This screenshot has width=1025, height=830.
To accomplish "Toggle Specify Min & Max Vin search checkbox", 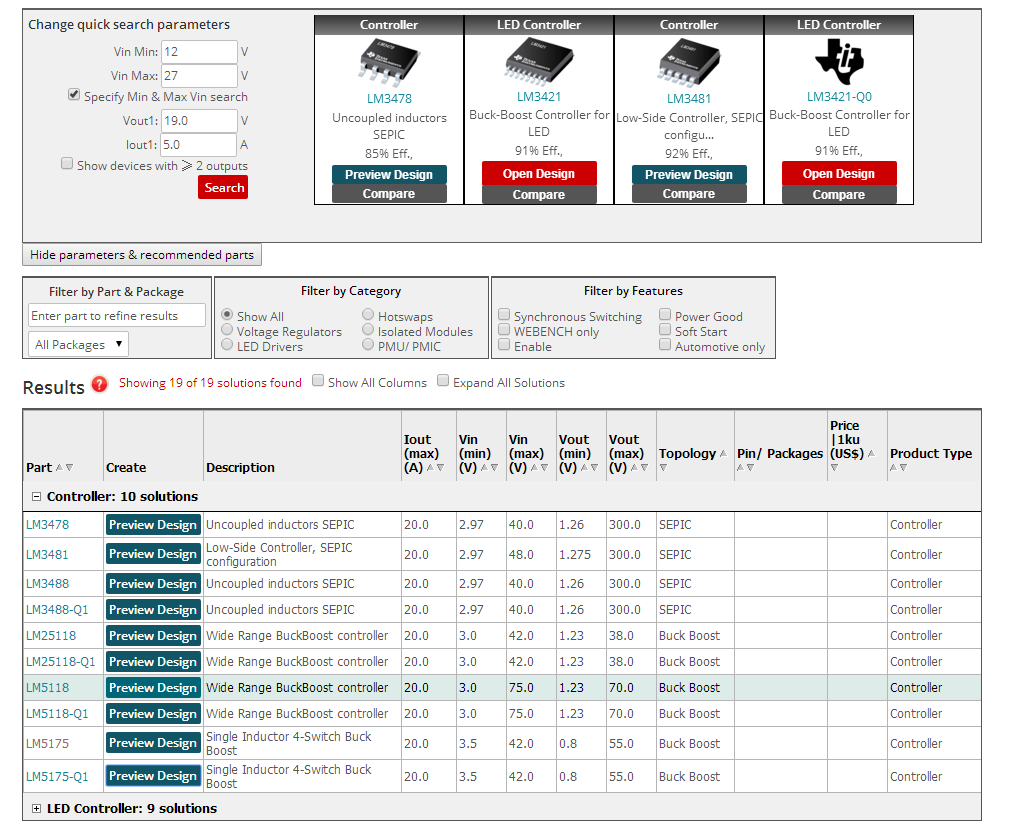I will coord(74,95).
